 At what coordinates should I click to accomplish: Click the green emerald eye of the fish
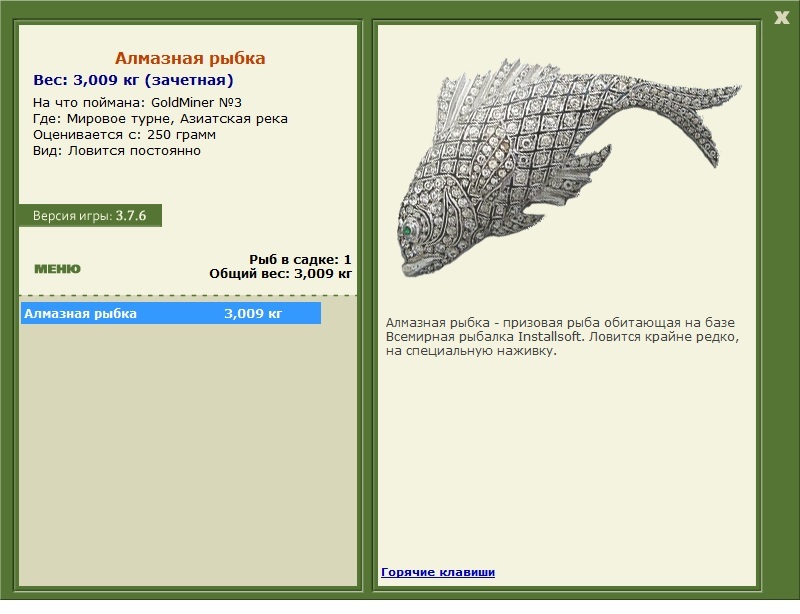point(408,231)
